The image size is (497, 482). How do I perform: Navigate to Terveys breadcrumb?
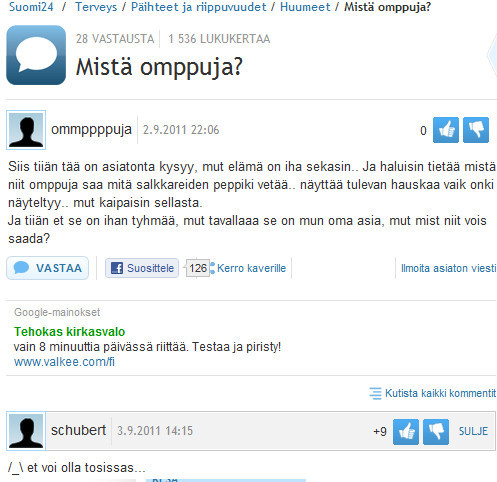tap(96, 7)
